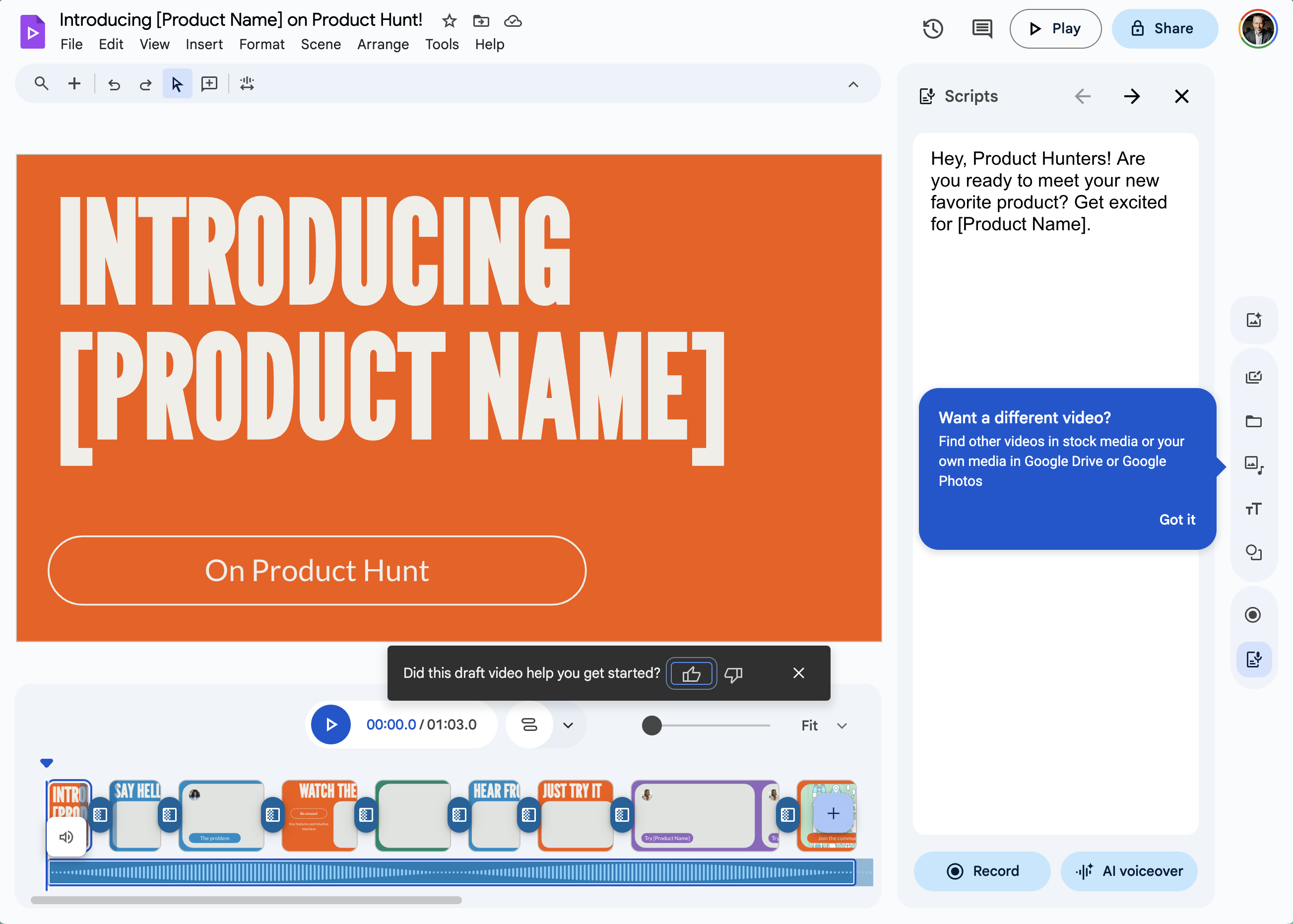Select the HEAR FROM scene thumbnail
Viewport: 1293px width, 924px height.
coord(494,815)
